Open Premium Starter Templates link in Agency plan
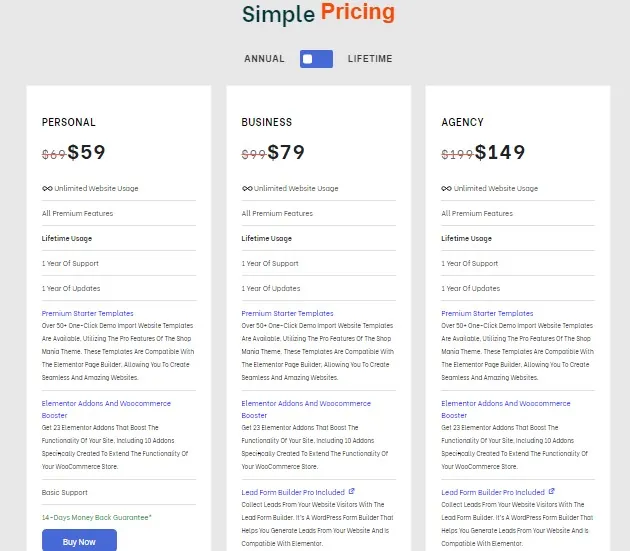The height and width of the screenshot is (551, 630). [x=487, y=313]
